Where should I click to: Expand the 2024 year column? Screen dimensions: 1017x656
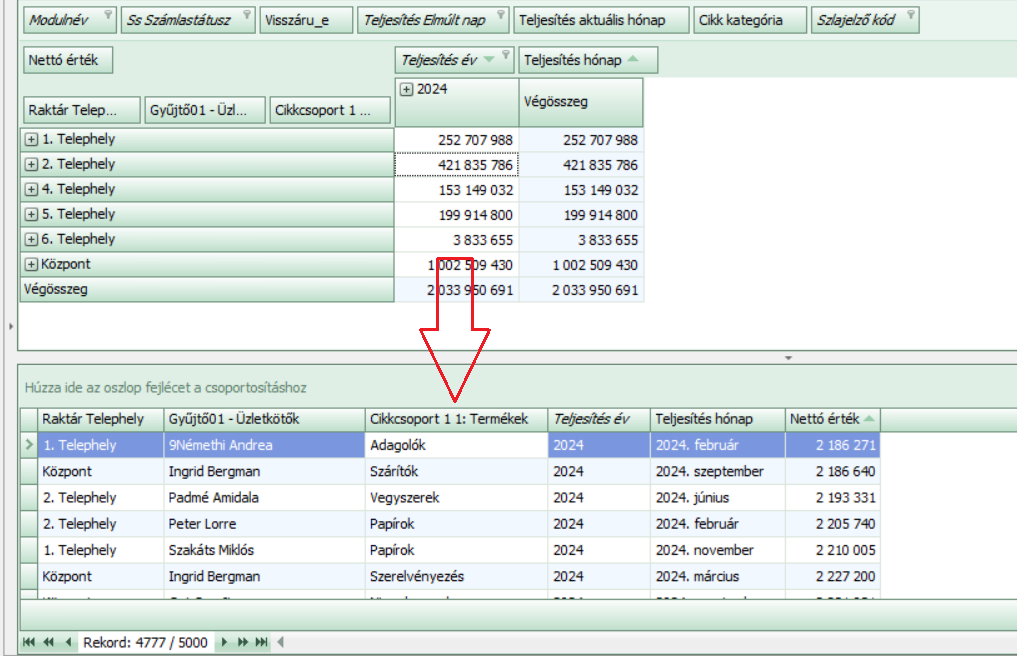406,89
